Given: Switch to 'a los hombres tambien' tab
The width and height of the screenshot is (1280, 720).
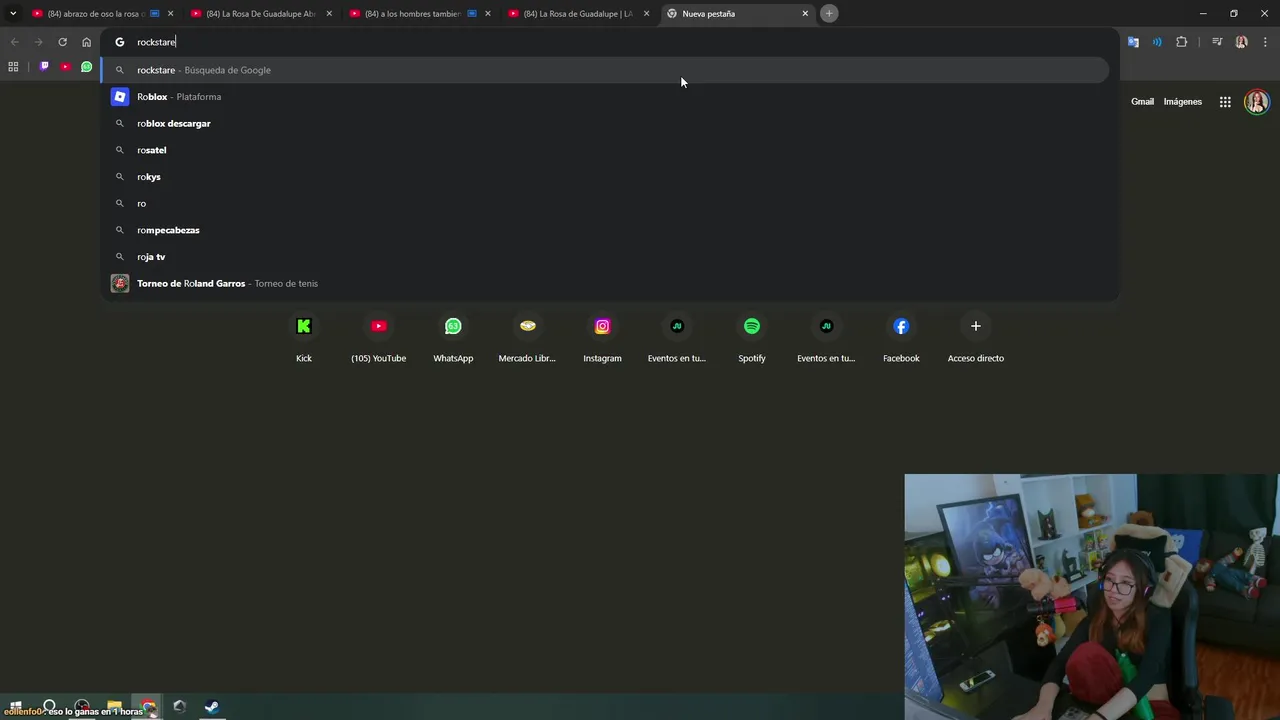Looking at the screenshot, I should click(x=418, y=13).
